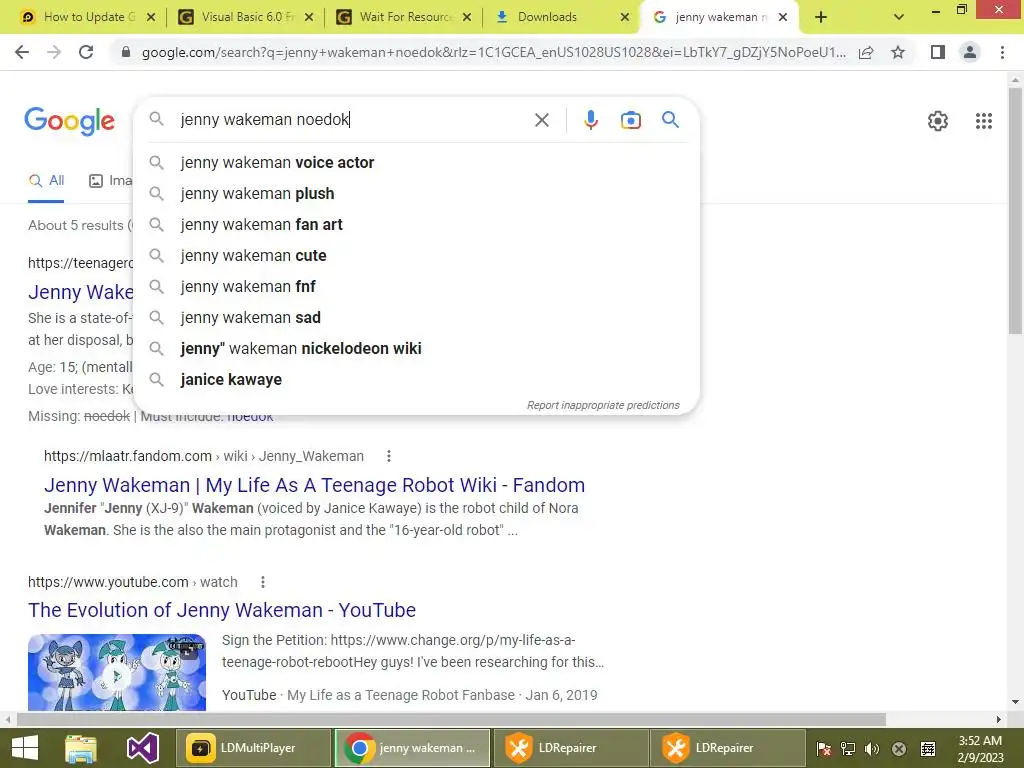
Task: Click 'Report inappropriate predictions' link
Action: pyautogui.click(x=603, y=406)
